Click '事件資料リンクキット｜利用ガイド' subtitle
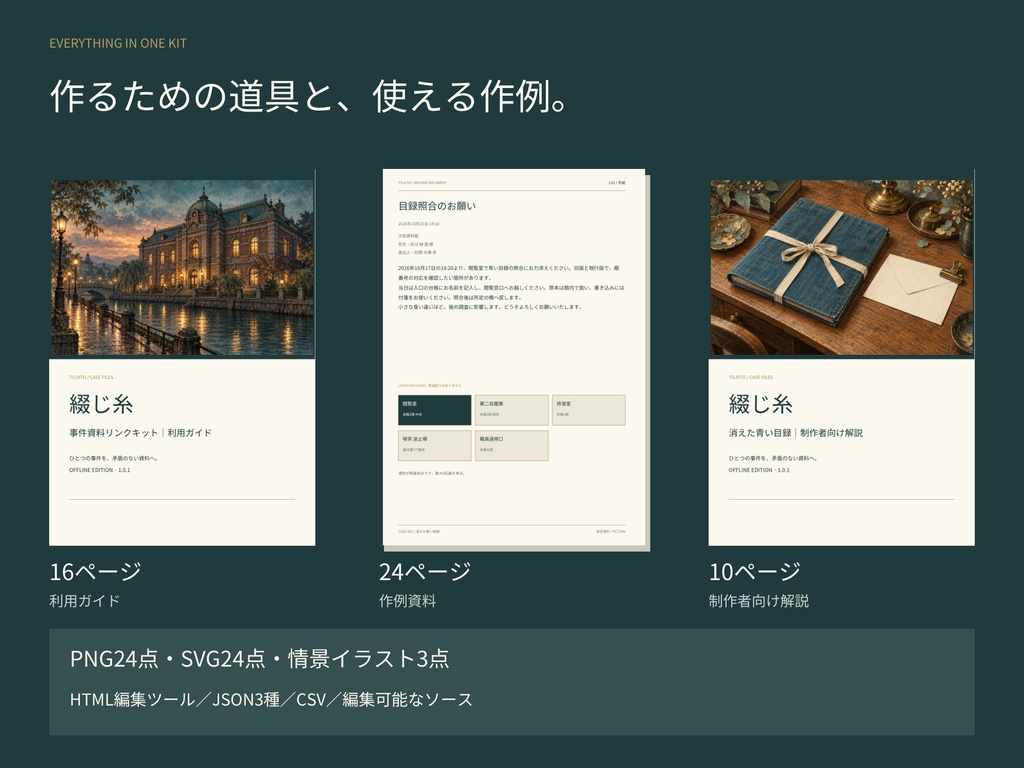Screen dimensions: 1024x768 pos(140,432)
